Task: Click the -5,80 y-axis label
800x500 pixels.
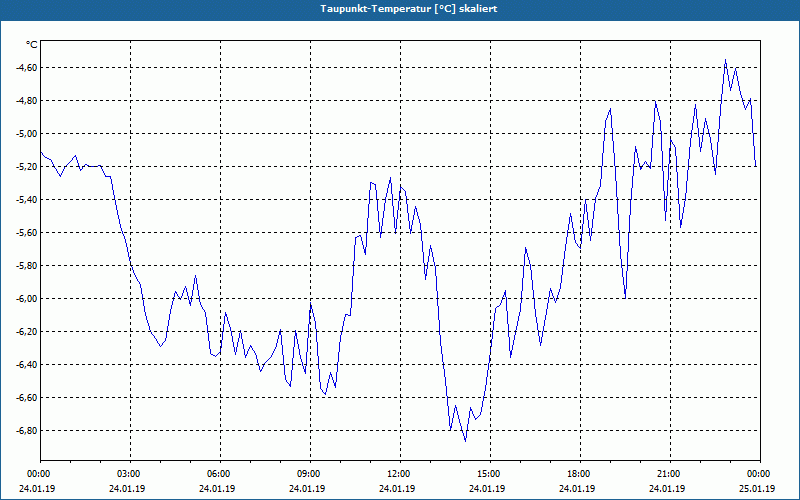Action: click(27, 266)
